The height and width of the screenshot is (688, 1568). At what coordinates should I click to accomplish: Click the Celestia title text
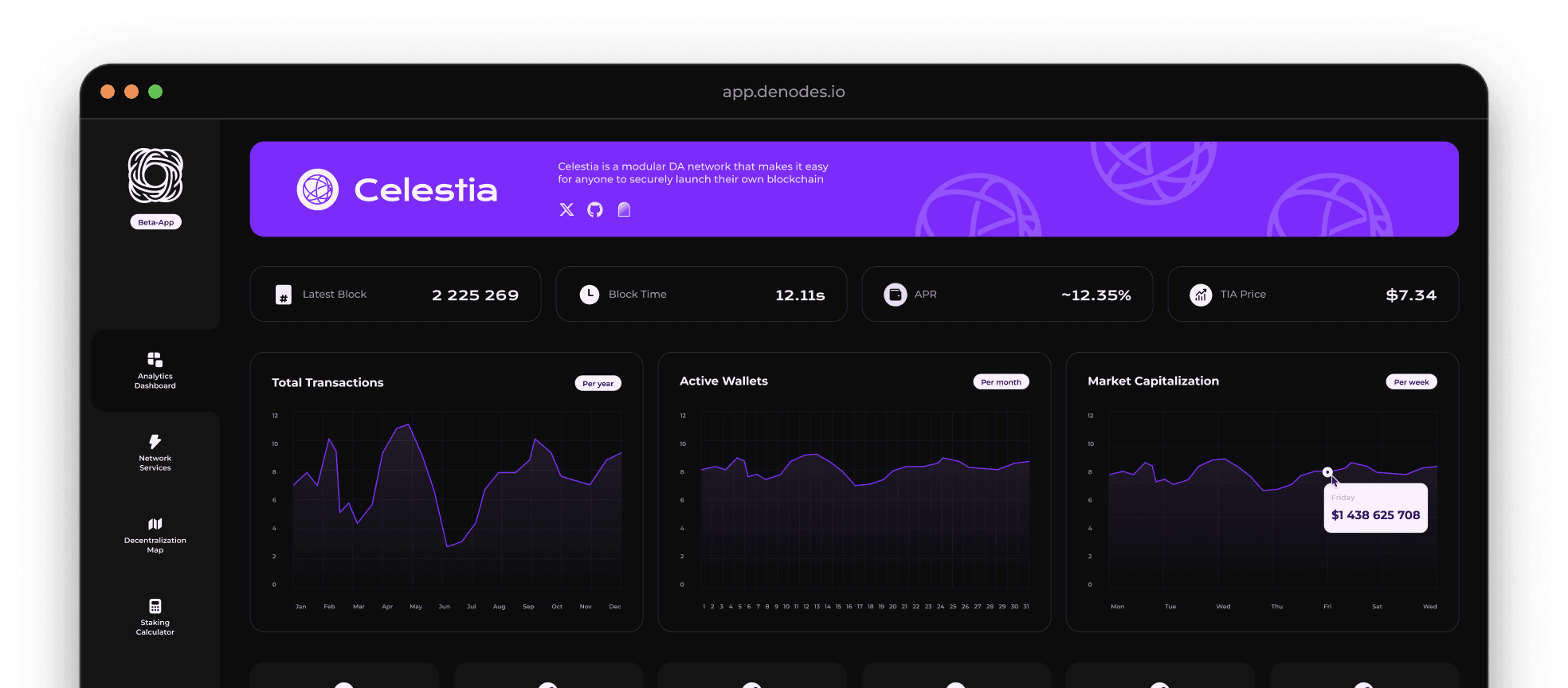tap(425, 190)
